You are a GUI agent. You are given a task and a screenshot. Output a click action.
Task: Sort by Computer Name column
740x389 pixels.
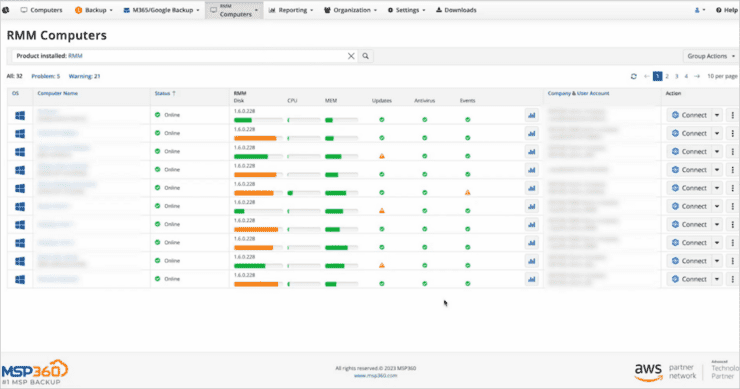58,93
